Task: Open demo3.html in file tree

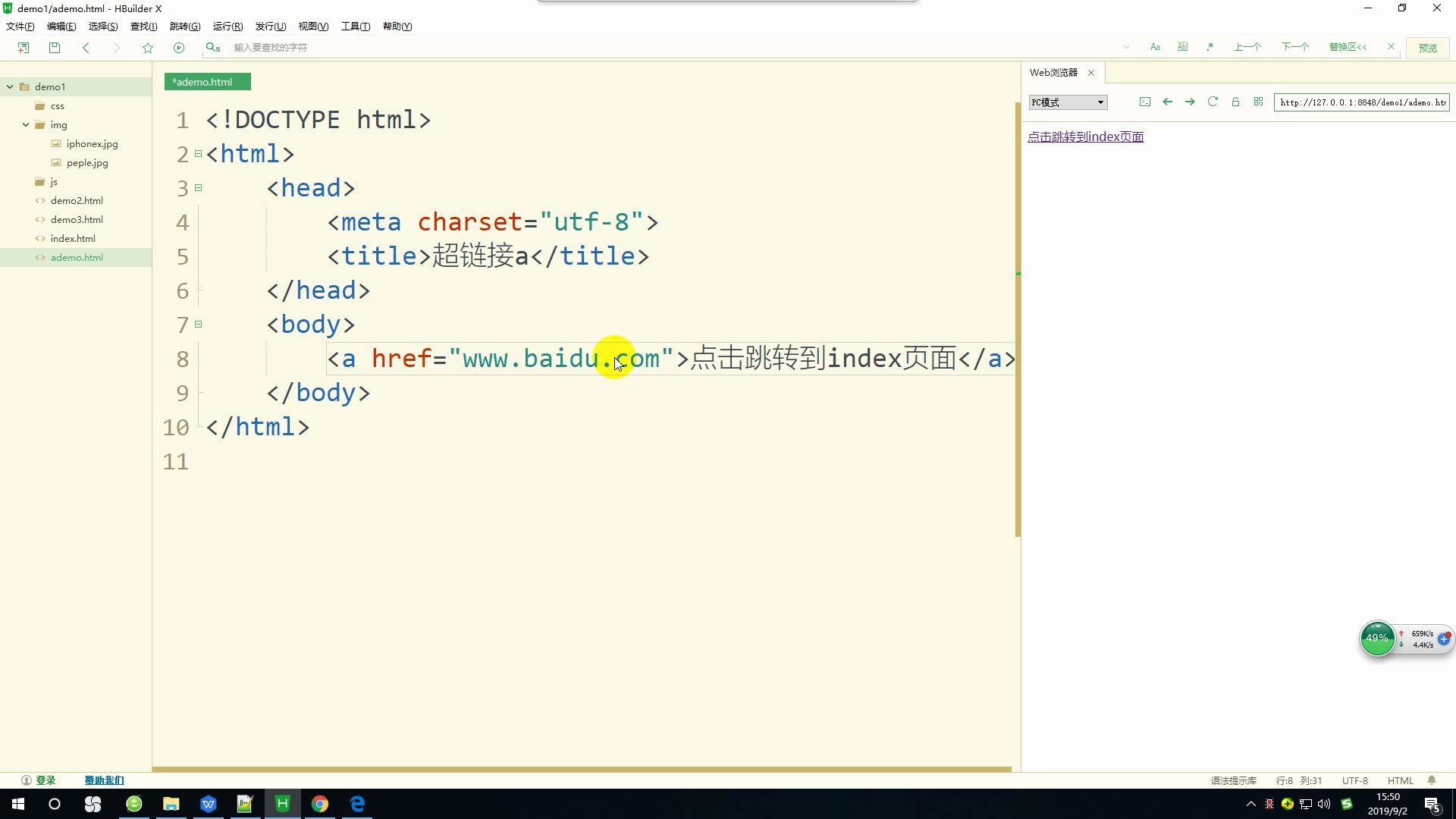Action: click(76, 219)
